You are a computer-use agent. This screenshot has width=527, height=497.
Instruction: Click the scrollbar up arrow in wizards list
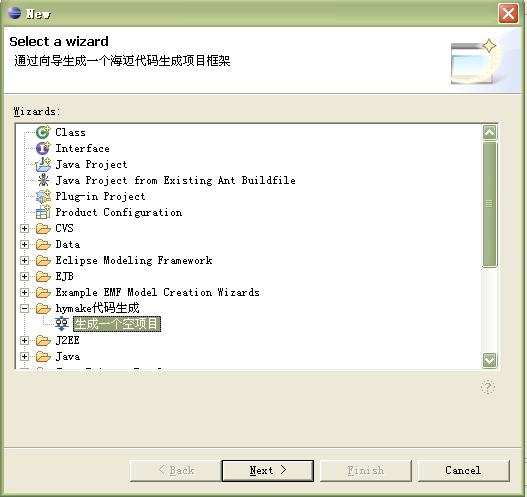[x=489, y=132]
